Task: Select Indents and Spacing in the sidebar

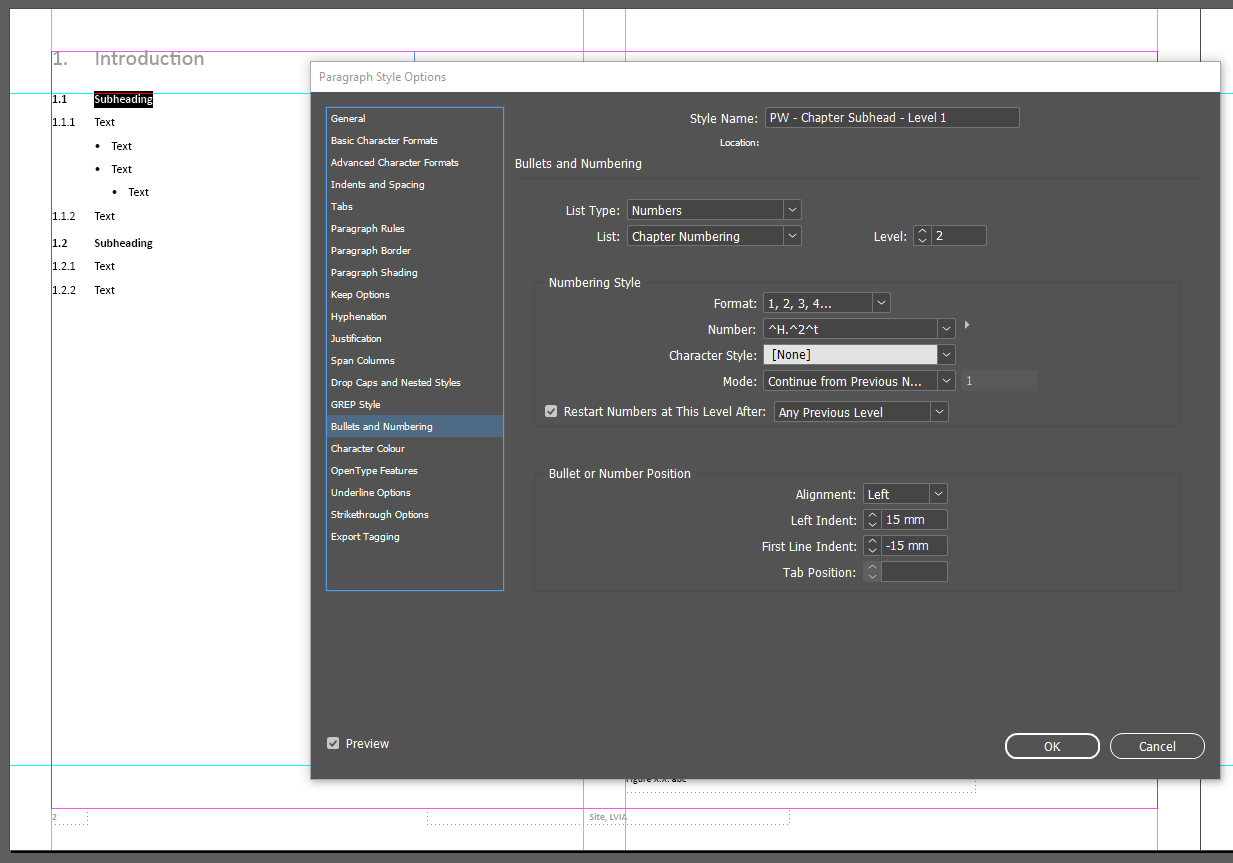Action: [x=377, y=184]
